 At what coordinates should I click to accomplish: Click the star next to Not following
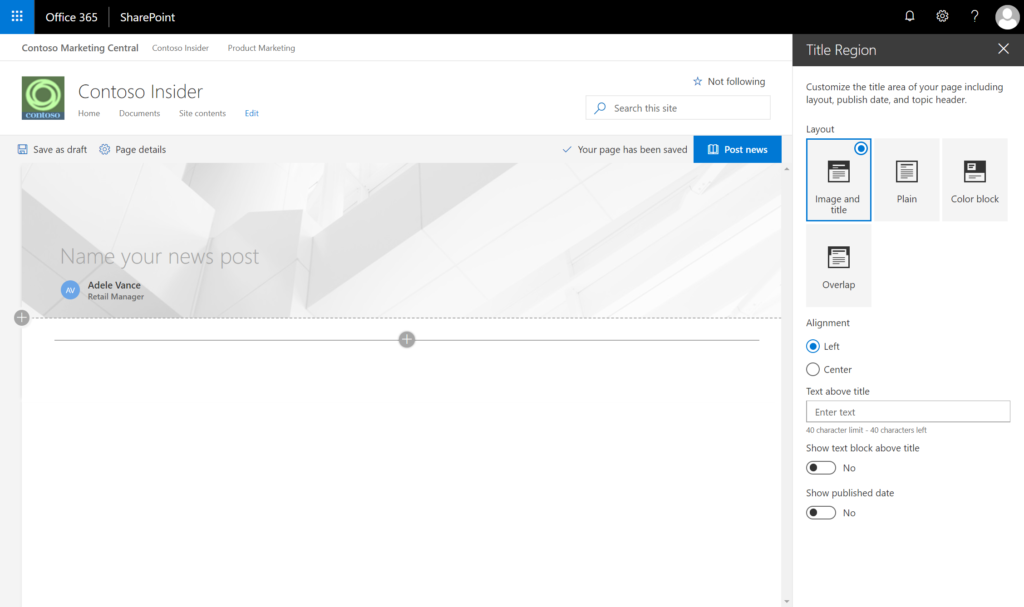[697, 81]
